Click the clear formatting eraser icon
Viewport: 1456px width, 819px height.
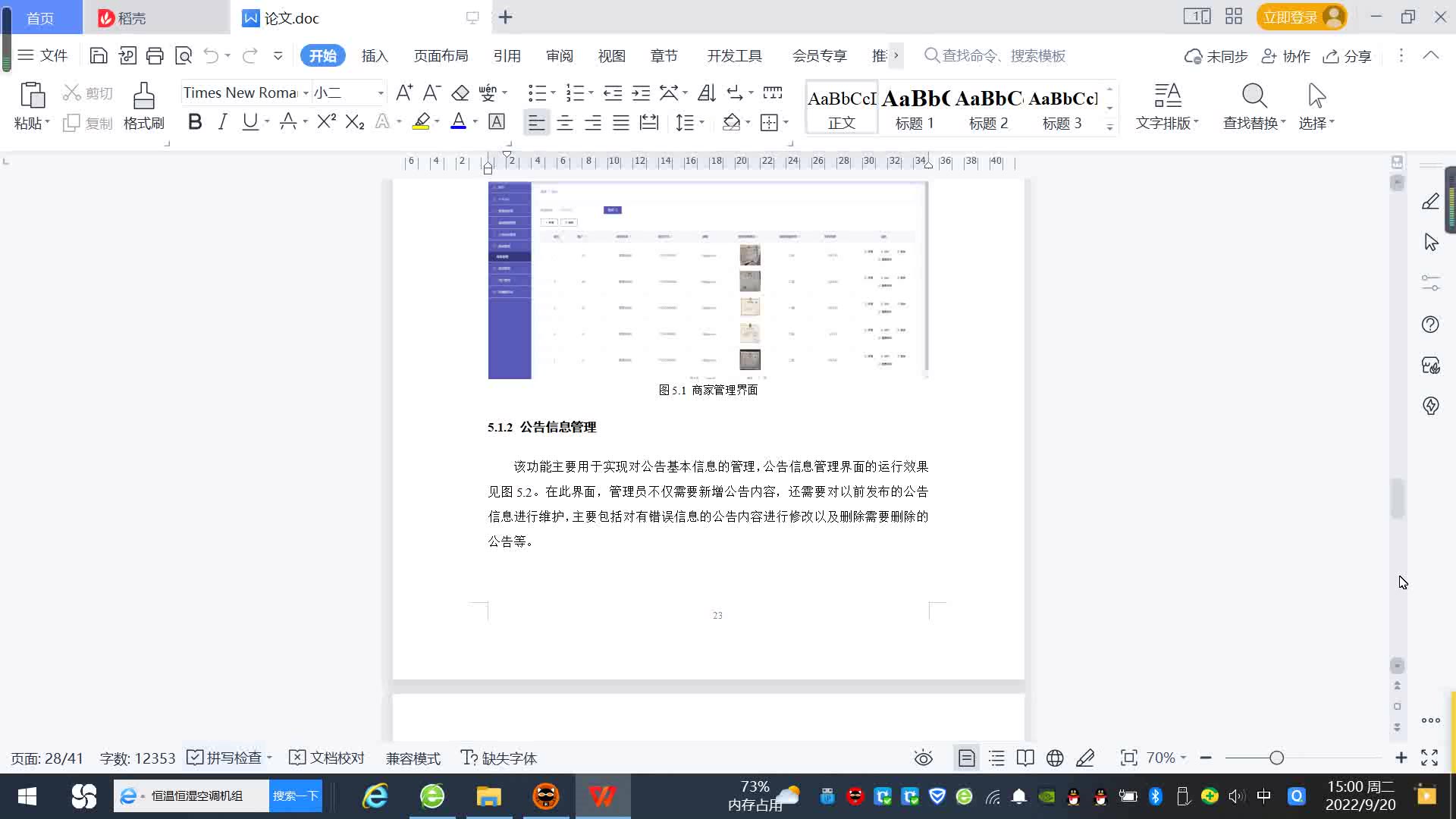tap(460, 93)
